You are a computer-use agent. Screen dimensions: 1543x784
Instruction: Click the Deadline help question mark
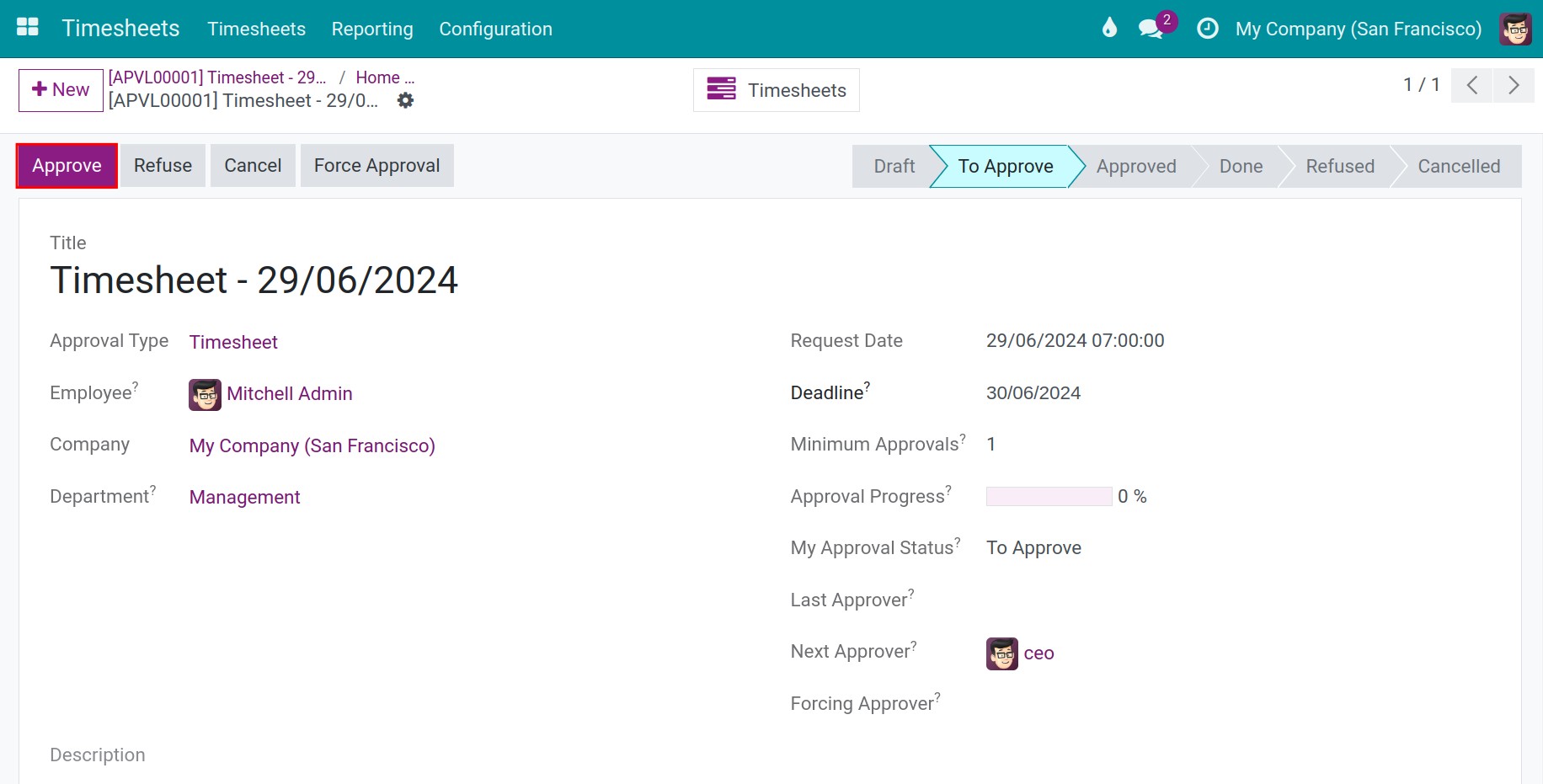868,386
